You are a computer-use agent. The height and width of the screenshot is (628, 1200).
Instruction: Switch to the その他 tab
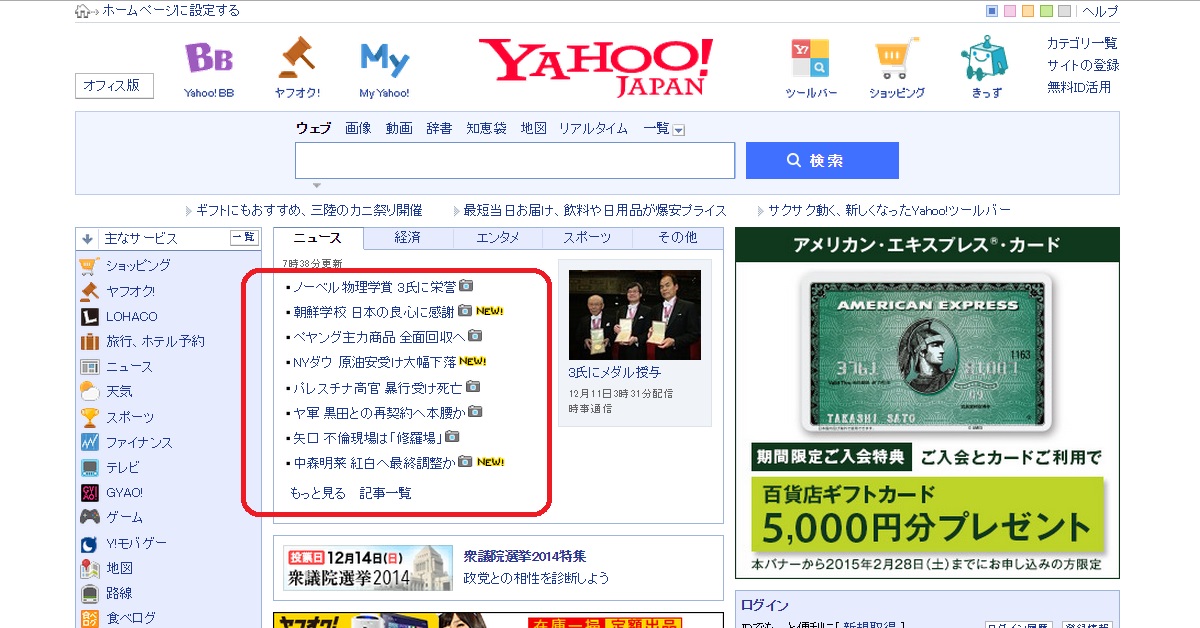(677, 238)
